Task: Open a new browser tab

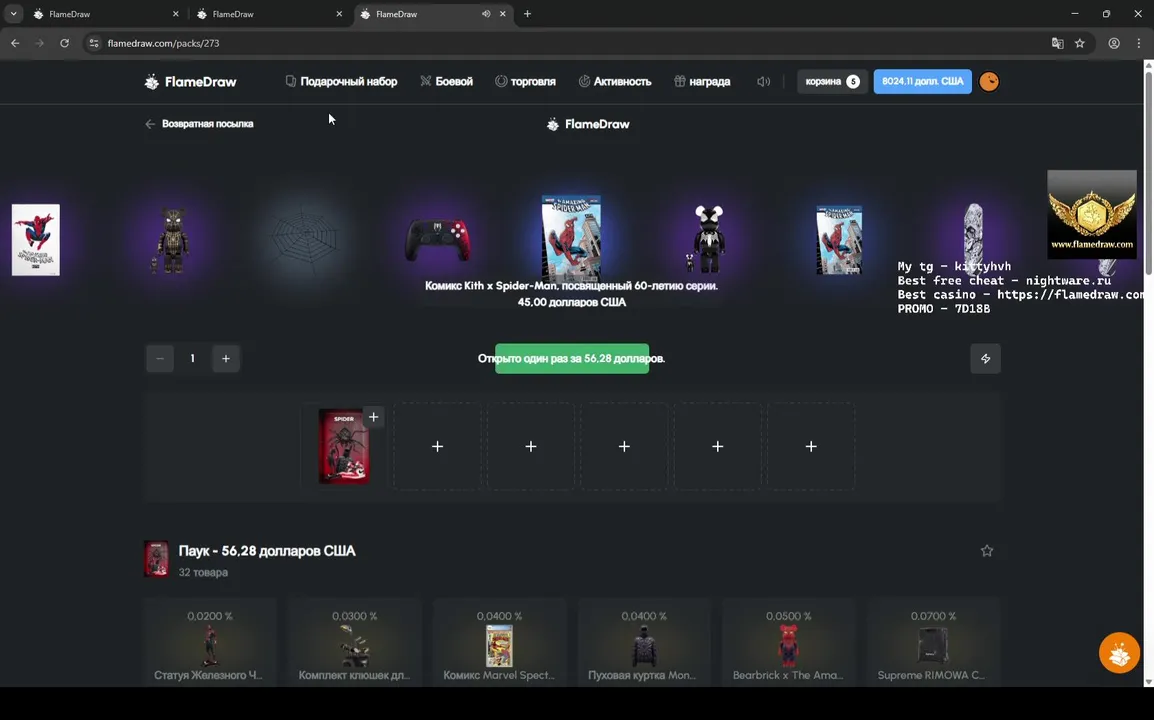Action: (527, 14)
